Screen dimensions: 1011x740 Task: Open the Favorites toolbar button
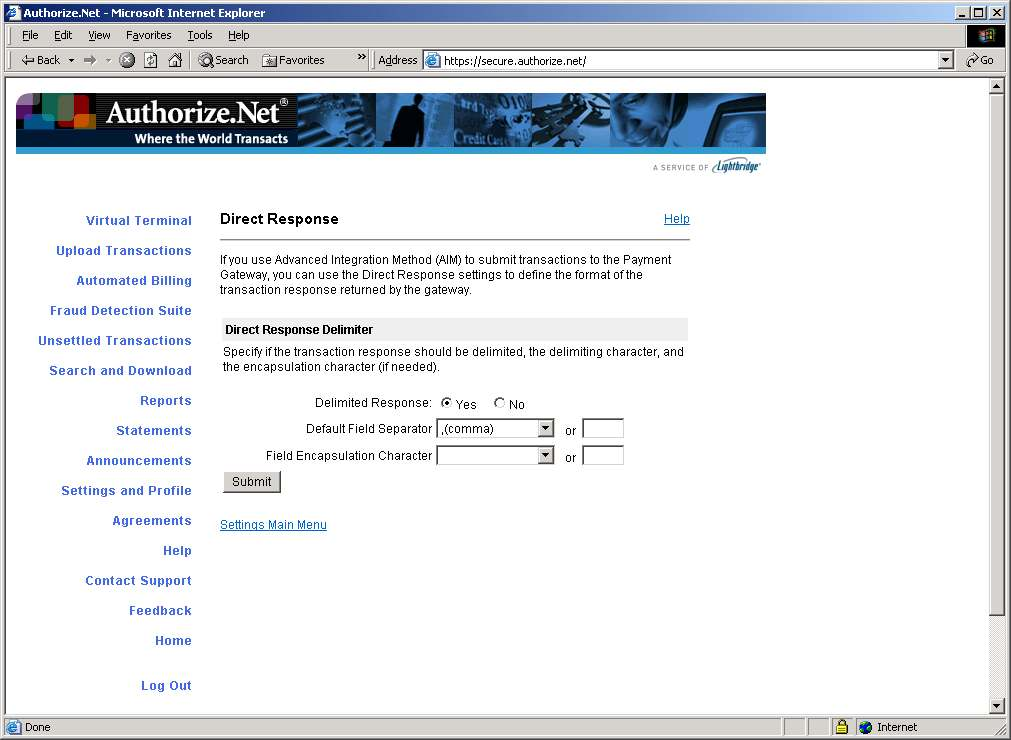click(293, 60)
